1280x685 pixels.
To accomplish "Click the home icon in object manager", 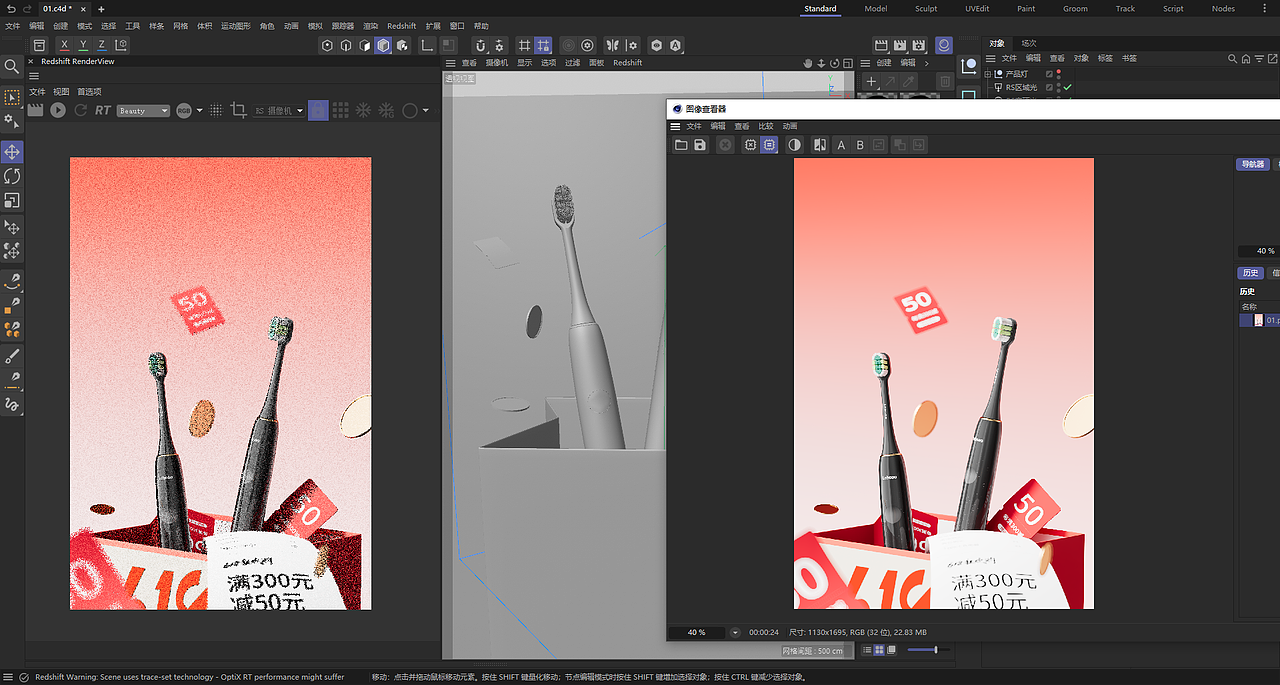I will [x=1245, y=58].
